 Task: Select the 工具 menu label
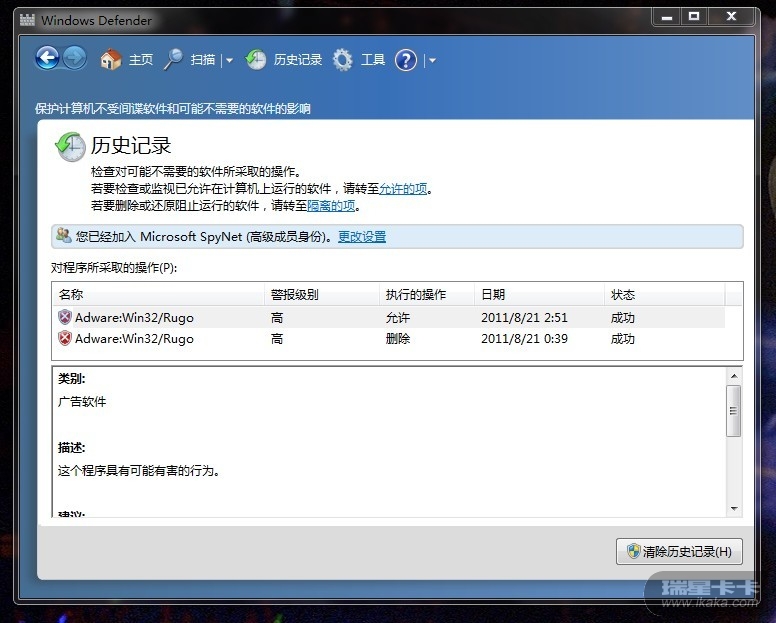click(373, 60)
